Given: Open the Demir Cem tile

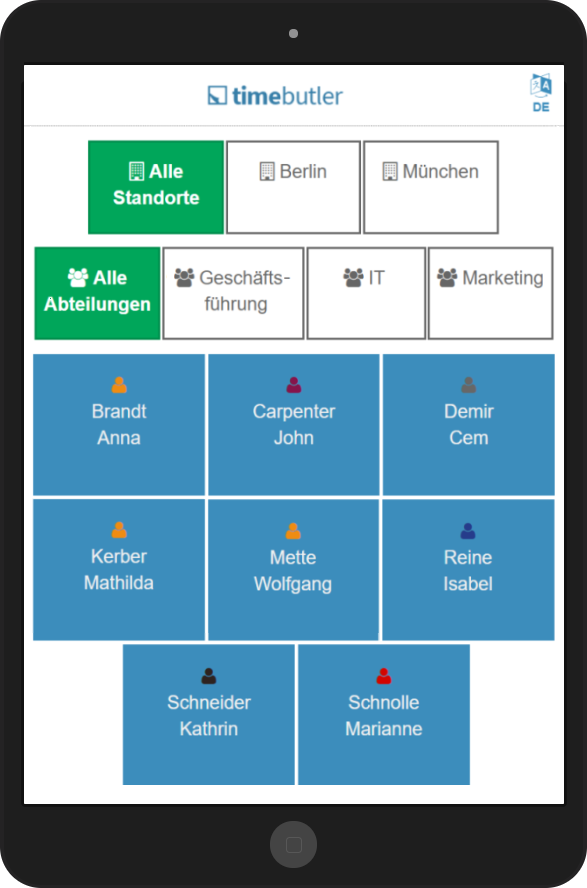Looking at the screenshot, I should 469,425.
